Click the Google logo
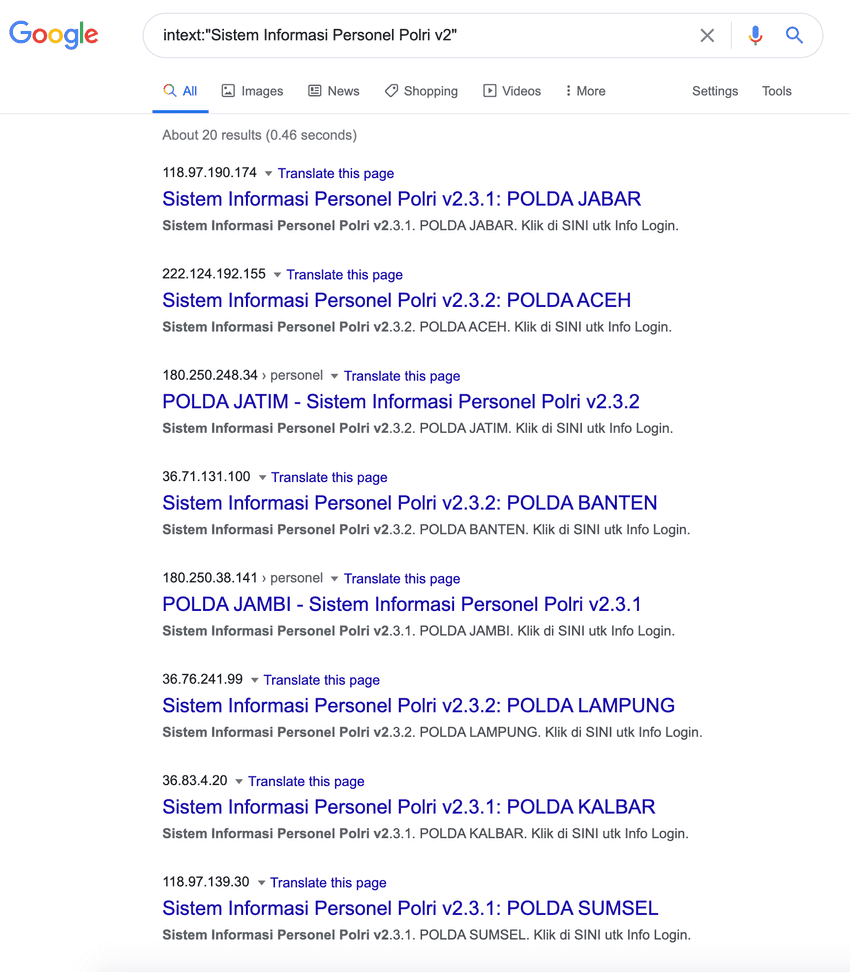The height and width of the screenshot is (972, 850). (54, 35)
